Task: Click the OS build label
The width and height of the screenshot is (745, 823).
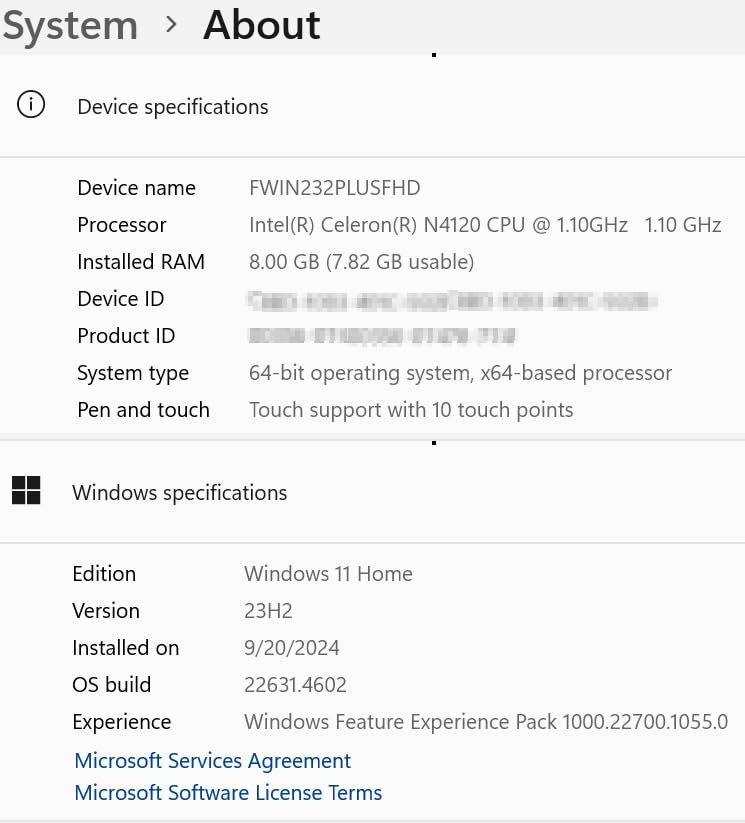Action: (x=112, y=685)
